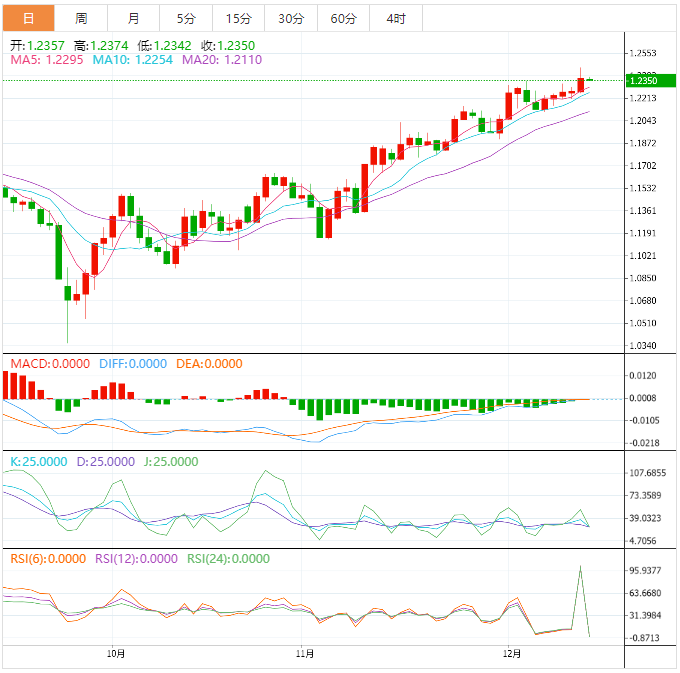Click the 11月 date axis marker

(x=305, y=653)
